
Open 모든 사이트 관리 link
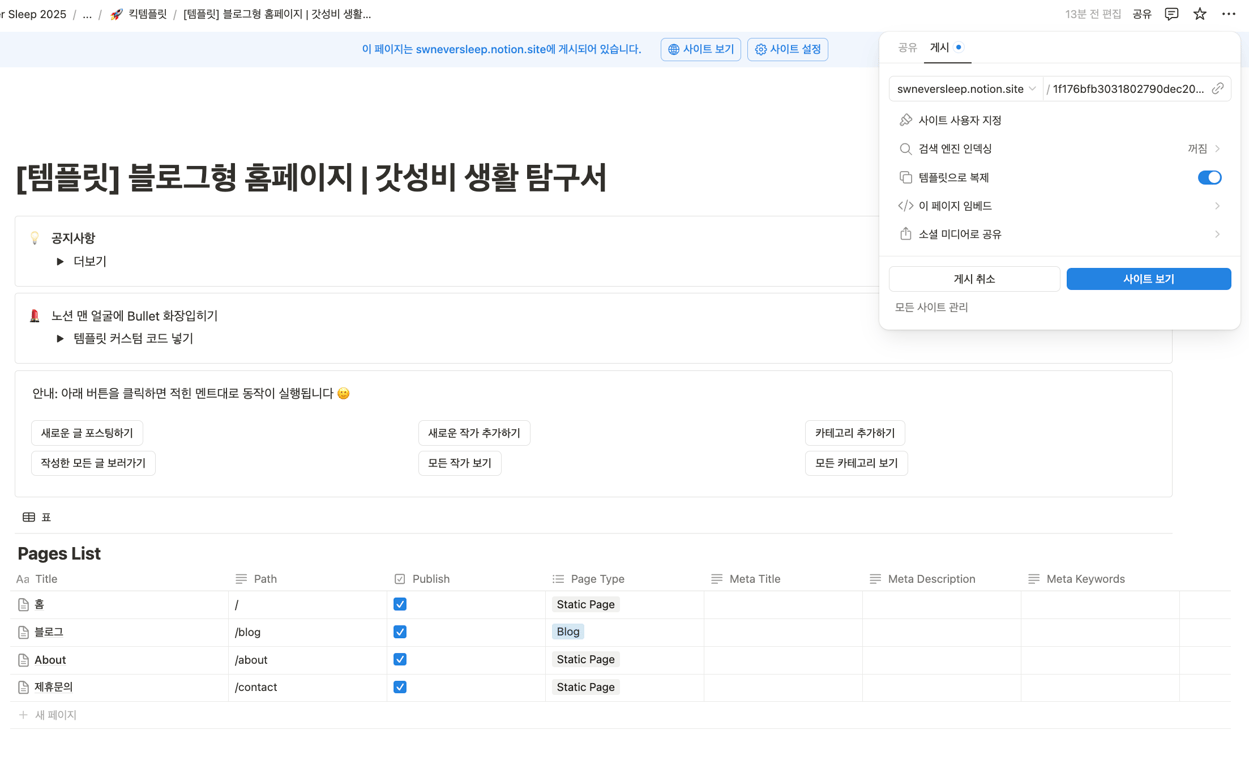click(931, 308)
